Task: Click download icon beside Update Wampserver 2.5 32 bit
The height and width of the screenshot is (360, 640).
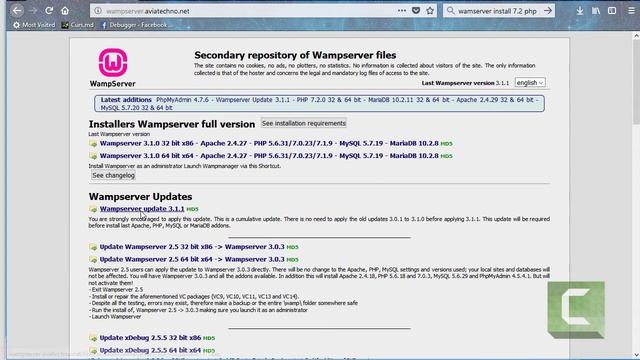Action: (x=93, y=247)
